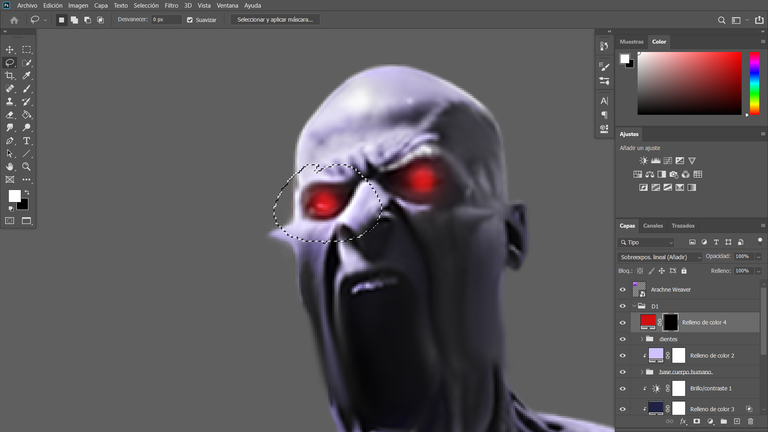Hide the Relleno de color 2 layer
Viewport: 768px width, 432px height.
[x=623, y=356]
